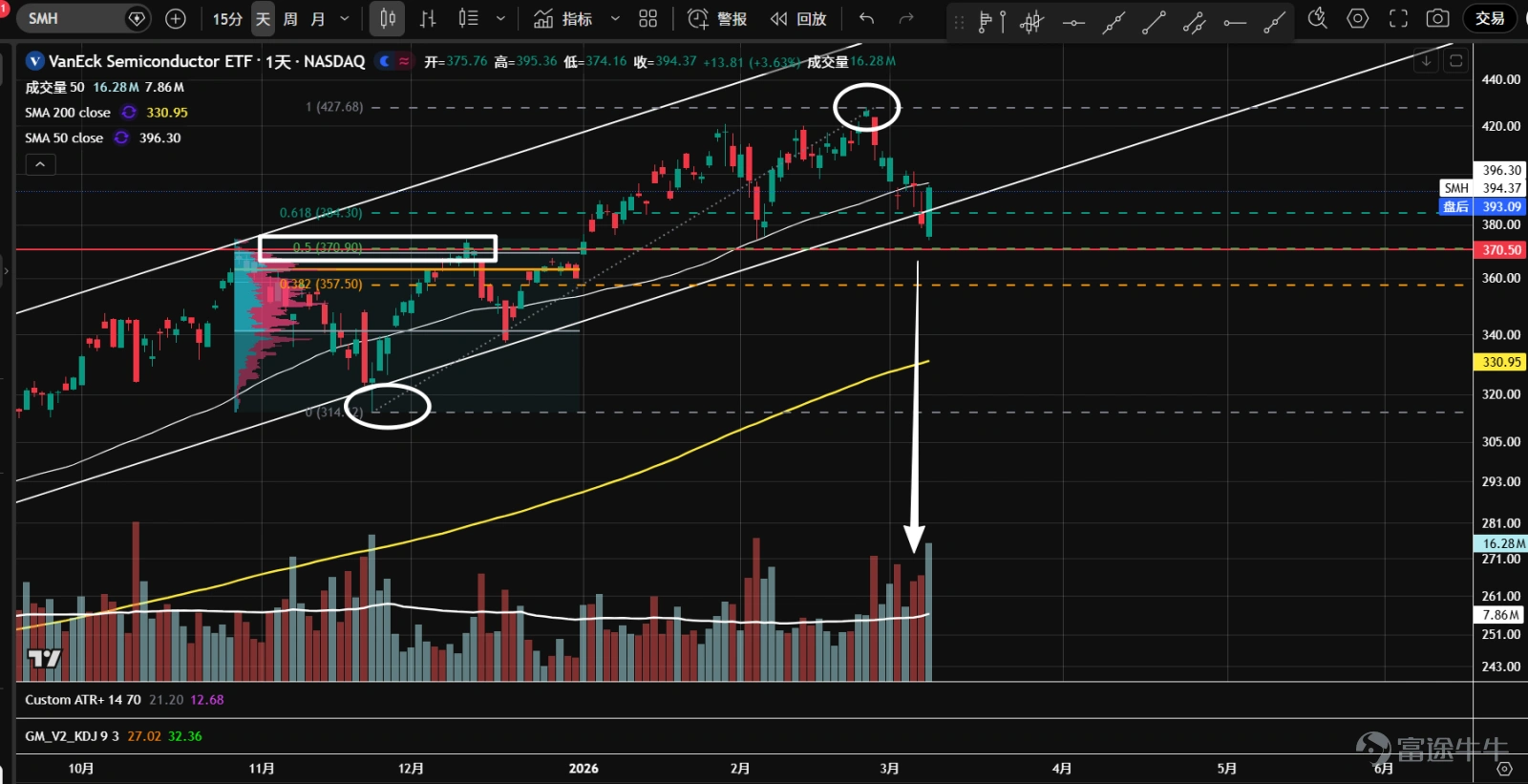This screenshot has width=1528, height=784.
Task: Click the 16.28M volume axis label
Action: point(1501,543)
